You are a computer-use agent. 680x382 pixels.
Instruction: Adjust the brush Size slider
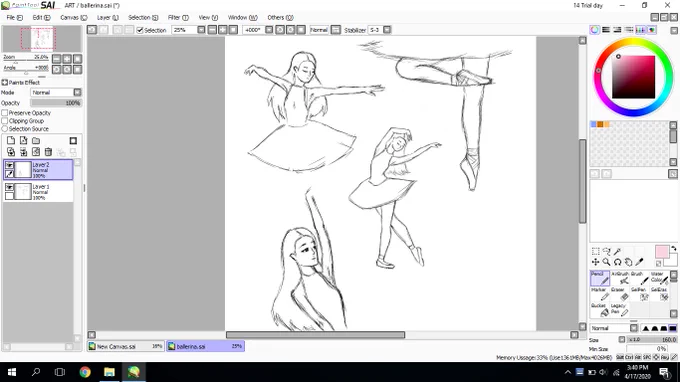click(x=652, y=340)
